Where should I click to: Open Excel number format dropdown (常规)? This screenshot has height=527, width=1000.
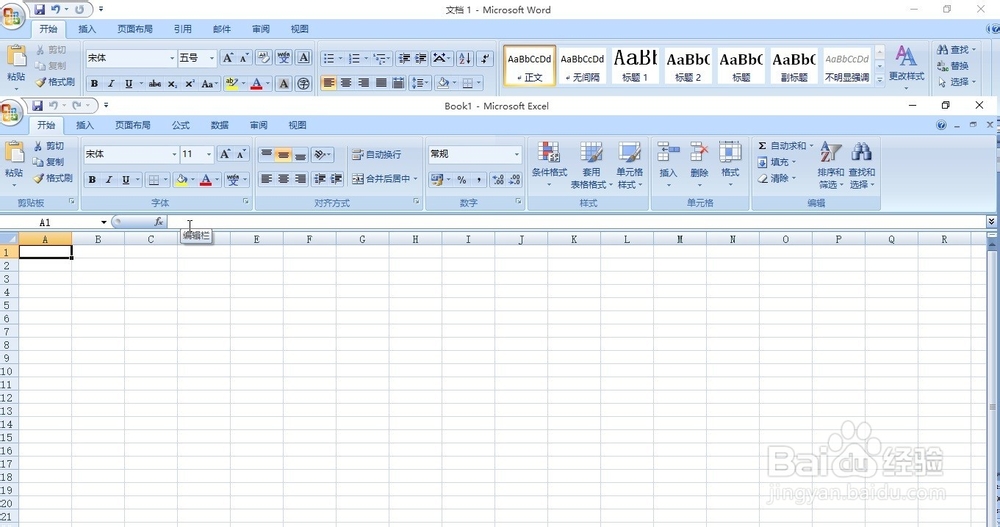(517, 154)
